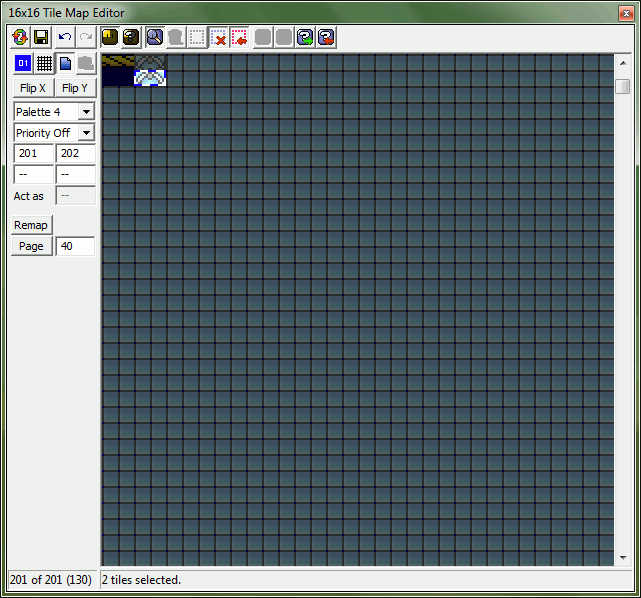Select the dark navy tile in the second row
641x598 pixels.
click(118, 77)
